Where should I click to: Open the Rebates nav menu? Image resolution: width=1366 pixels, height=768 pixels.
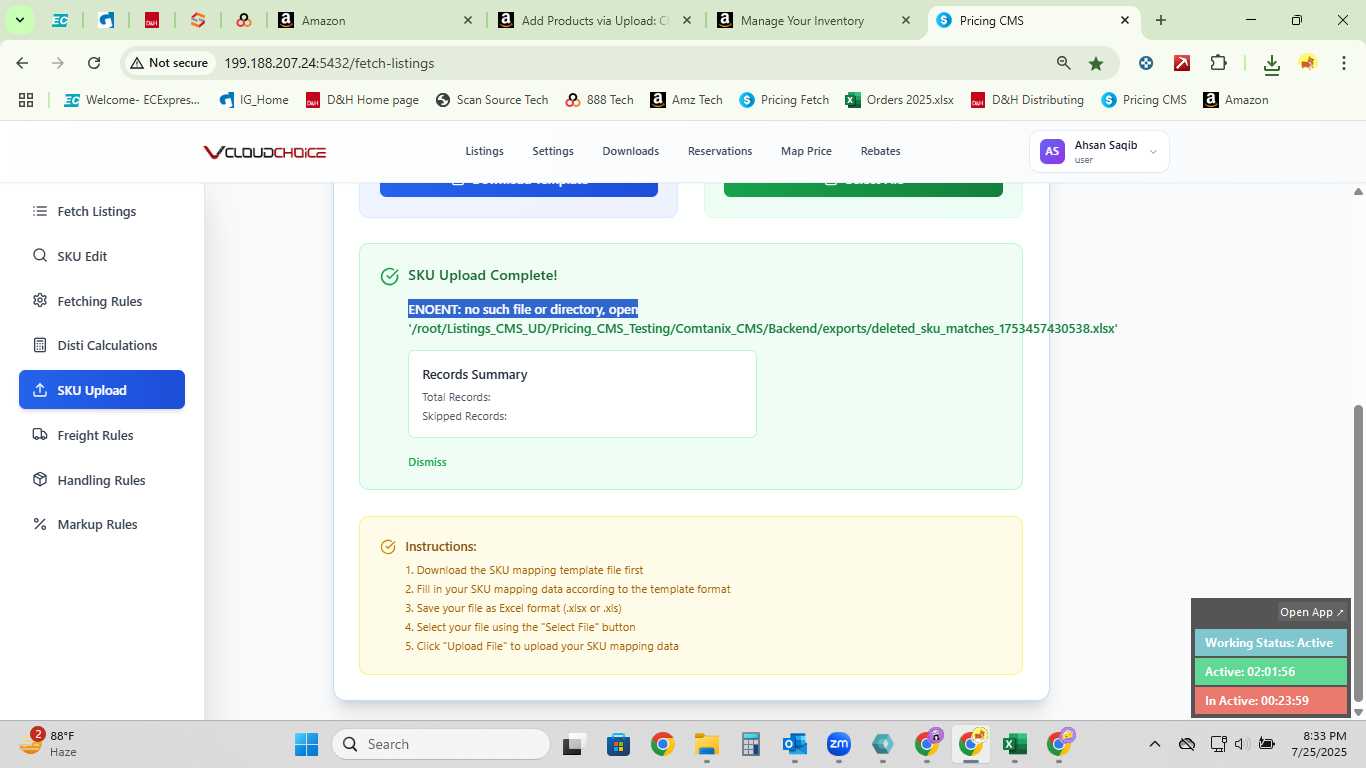point(880,151)
